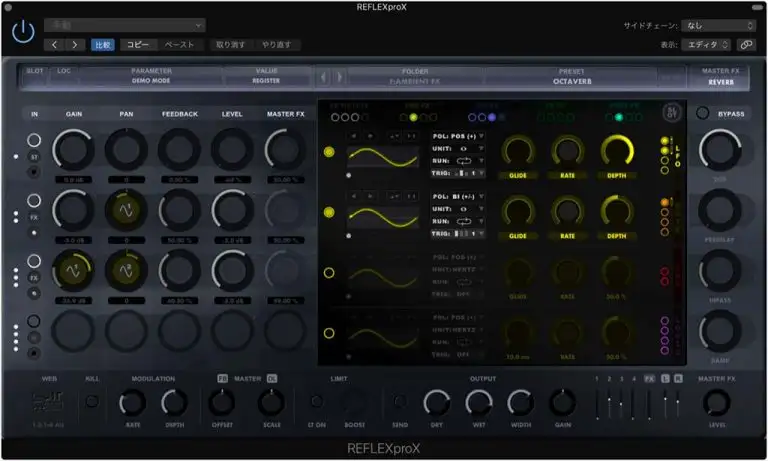The width and height of the screenshot is (768, 461).
Task: Click the 比較 compare button
Action: [102, 45]
